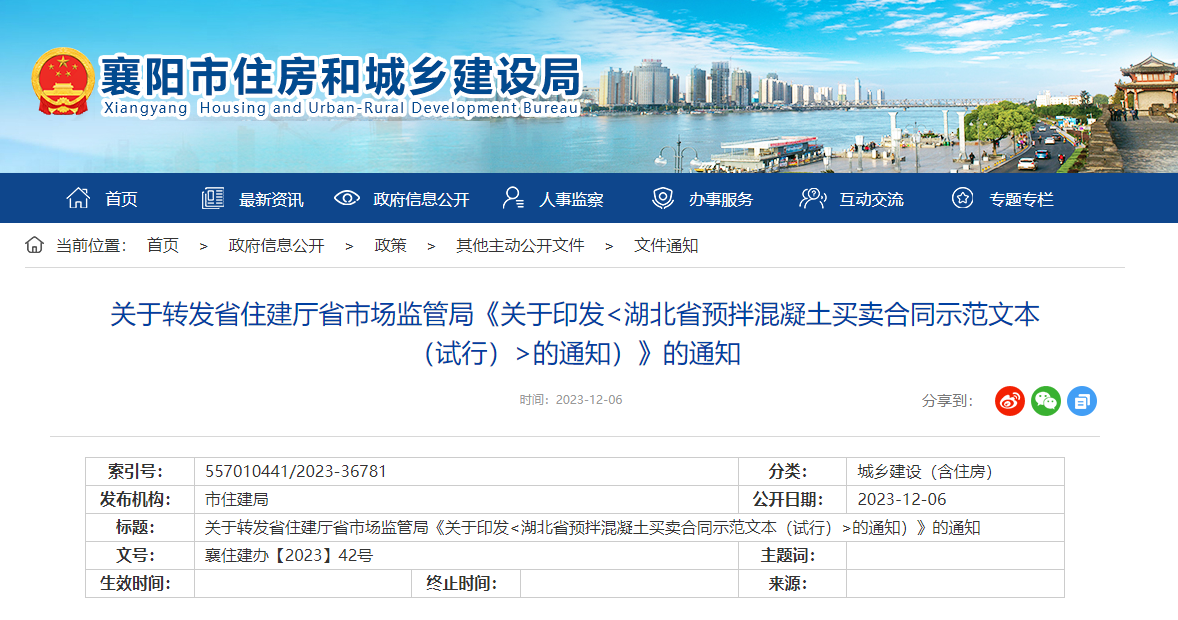Click the interactive exchange people icon
The width and height of the screenshot is (1178, 620).
(812, 198)
